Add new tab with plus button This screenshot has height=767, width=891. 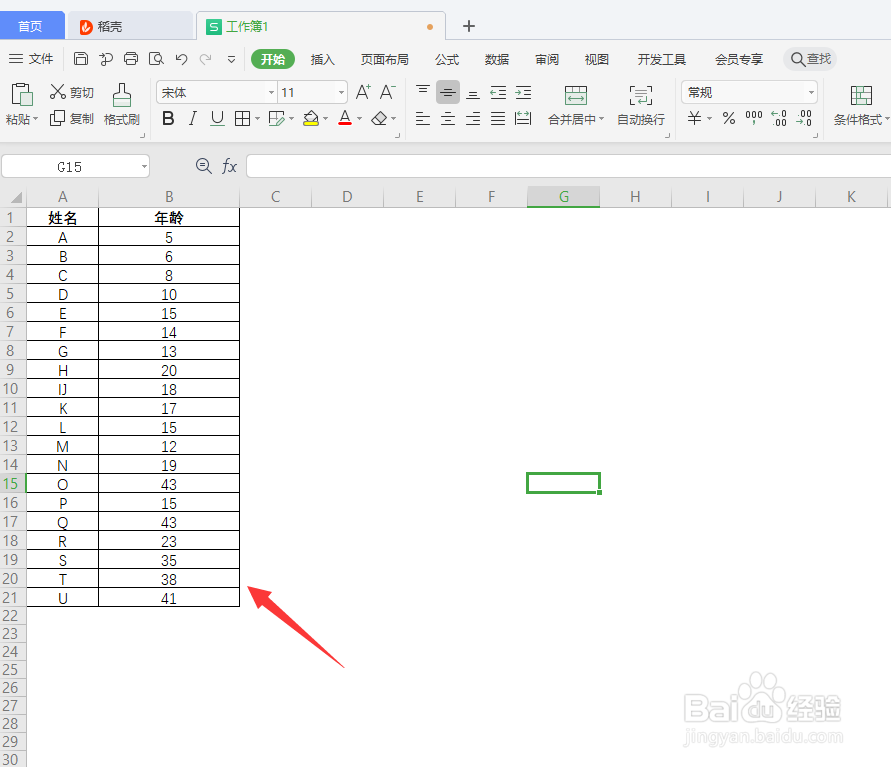[469, 26]
